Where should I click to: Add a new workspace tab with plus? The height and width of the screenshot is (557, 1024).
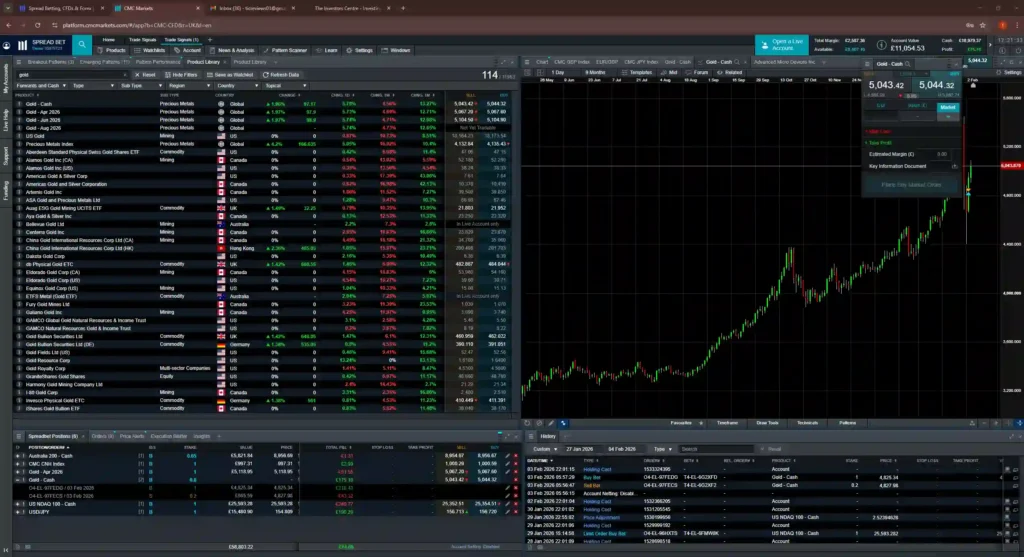pos(210,40)
